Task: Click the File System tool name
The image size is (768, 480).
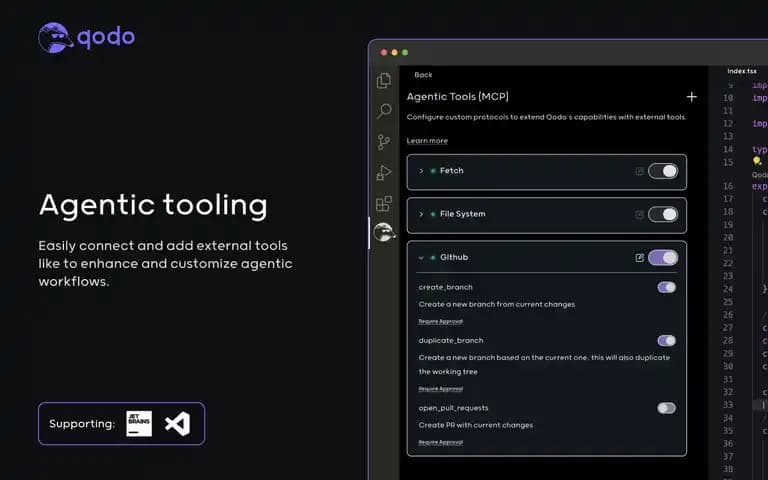Action: pos(463,214)
